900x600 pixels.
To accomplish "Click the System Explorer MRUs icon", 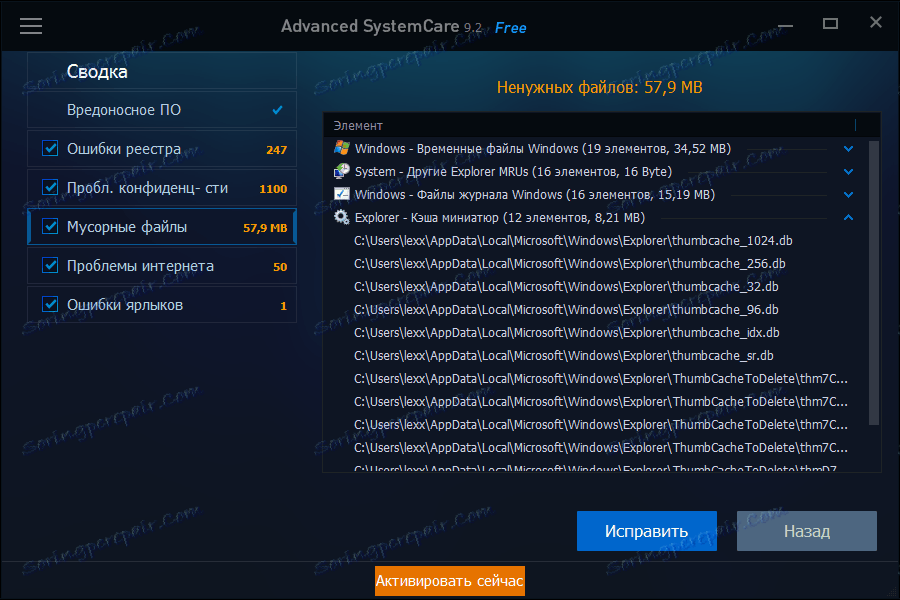I will [342, 171].
